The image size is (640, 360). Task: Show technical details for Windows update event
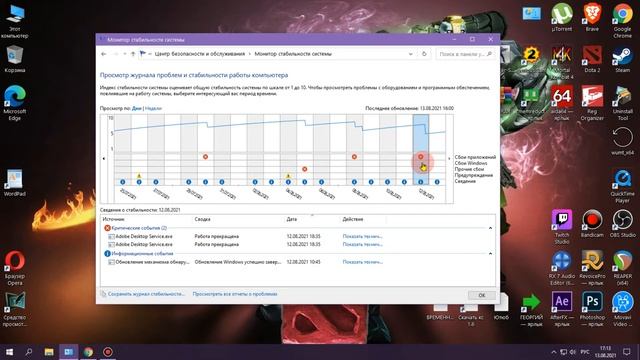point(362,262)
